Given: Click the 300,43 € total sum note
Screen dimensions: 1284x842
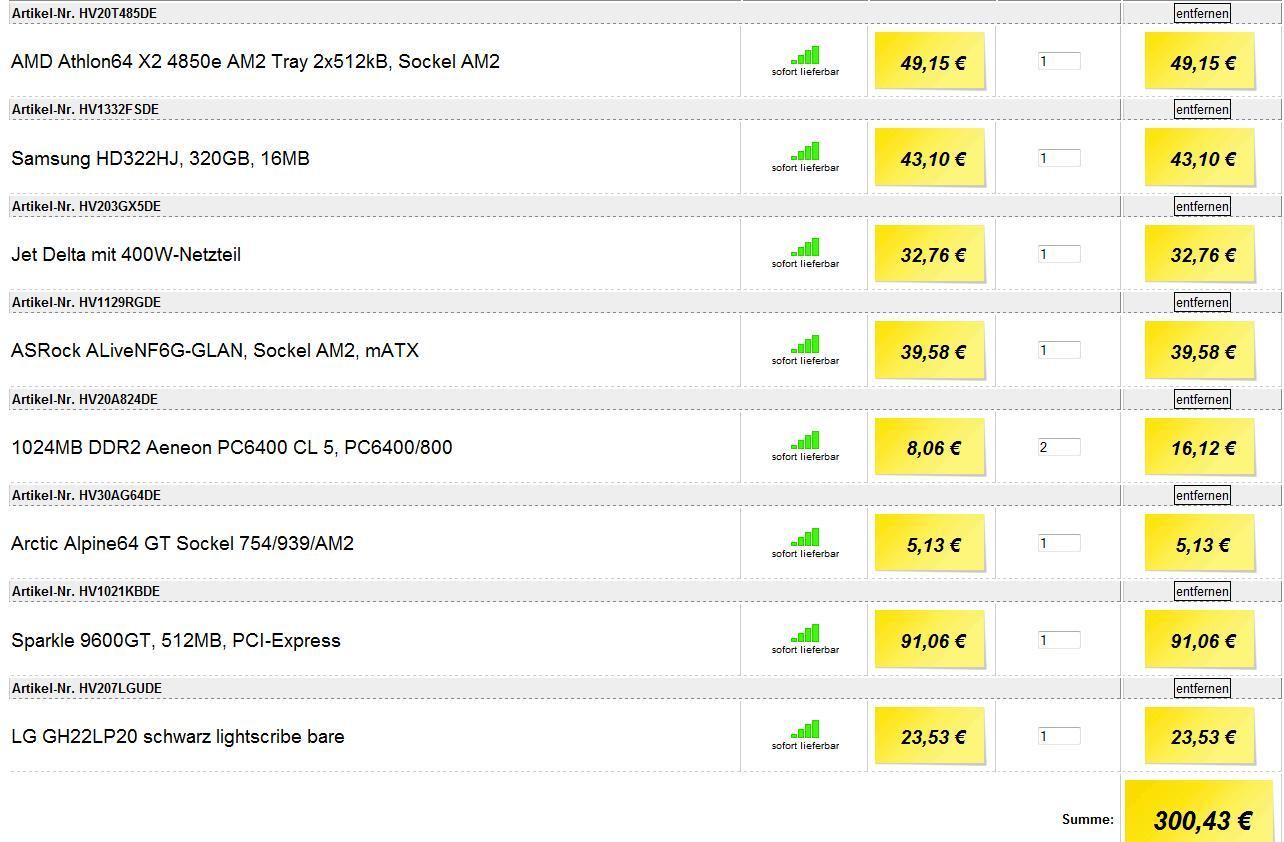Looking at the screenshot, I should coord(1202,820).
